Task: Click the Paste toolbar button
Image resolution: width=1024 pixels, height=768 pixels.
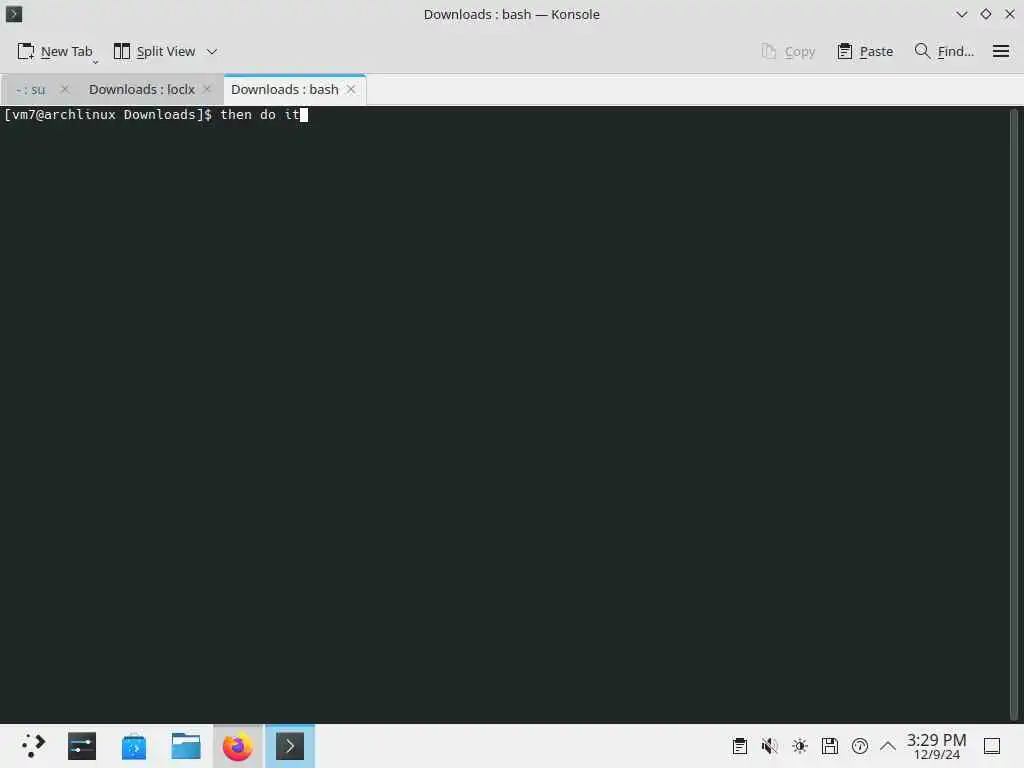Action: [x=865, y=52]
